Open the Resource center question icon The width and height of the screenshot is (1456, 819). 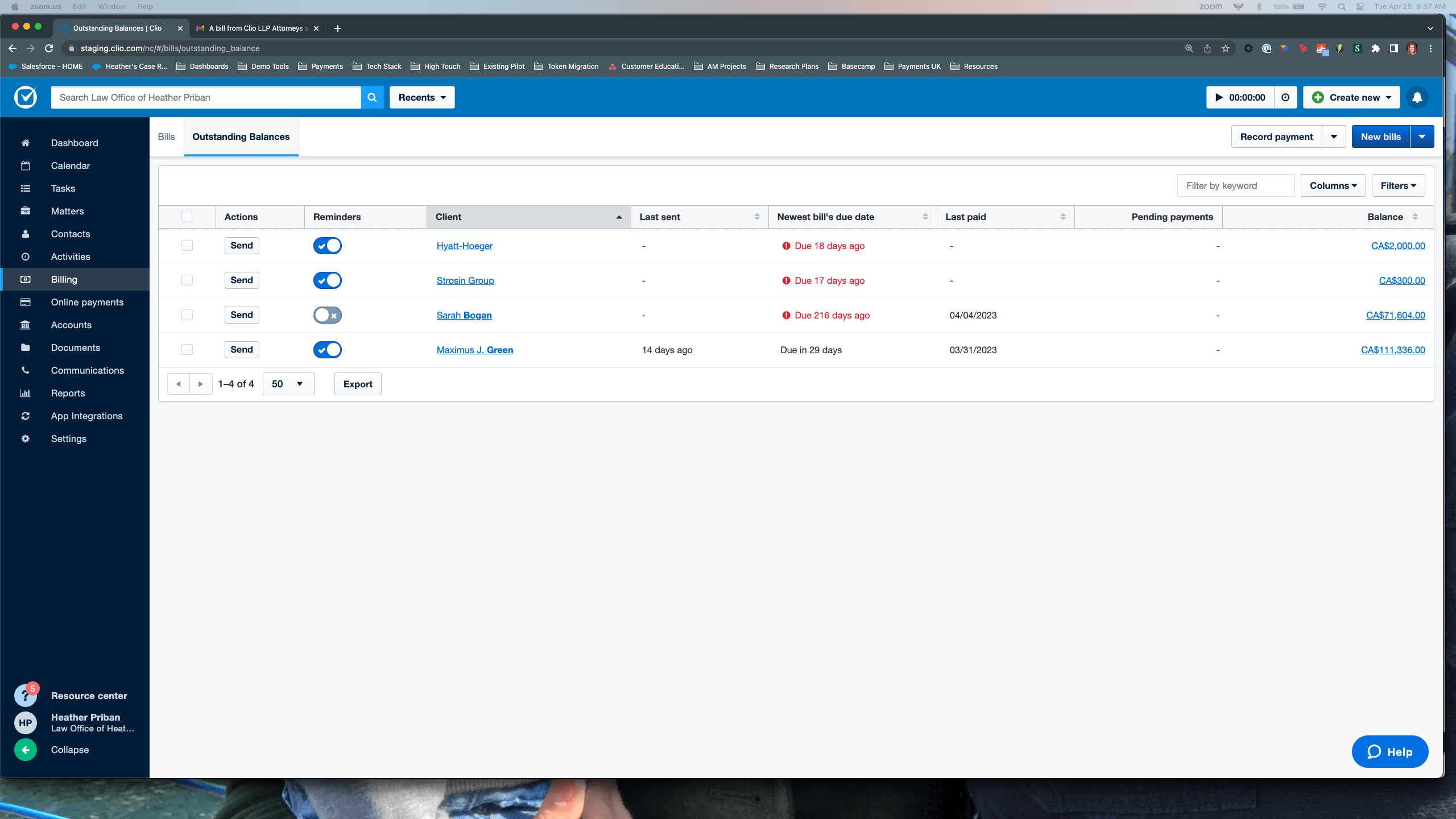tap(26, 695)
